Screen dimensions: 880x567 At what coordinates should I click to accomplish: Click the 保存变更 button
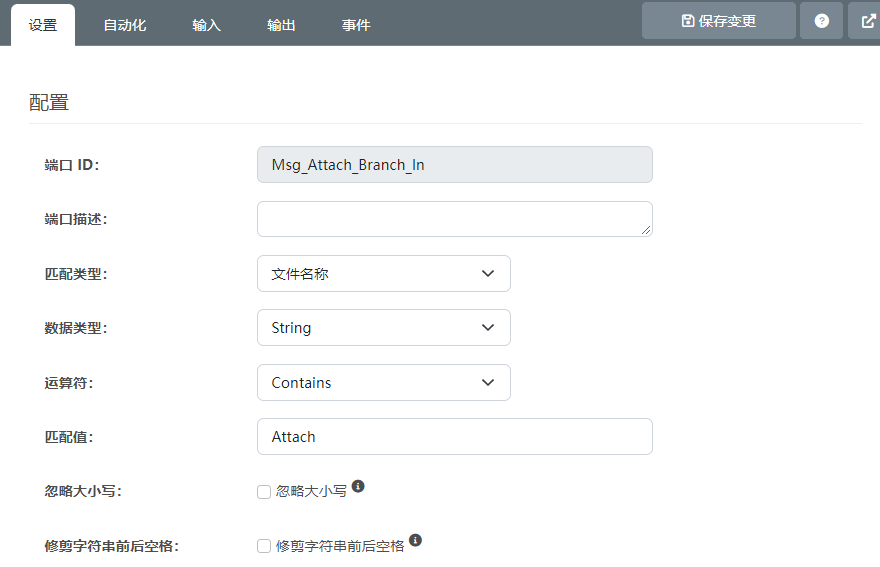tap(718, 21)
